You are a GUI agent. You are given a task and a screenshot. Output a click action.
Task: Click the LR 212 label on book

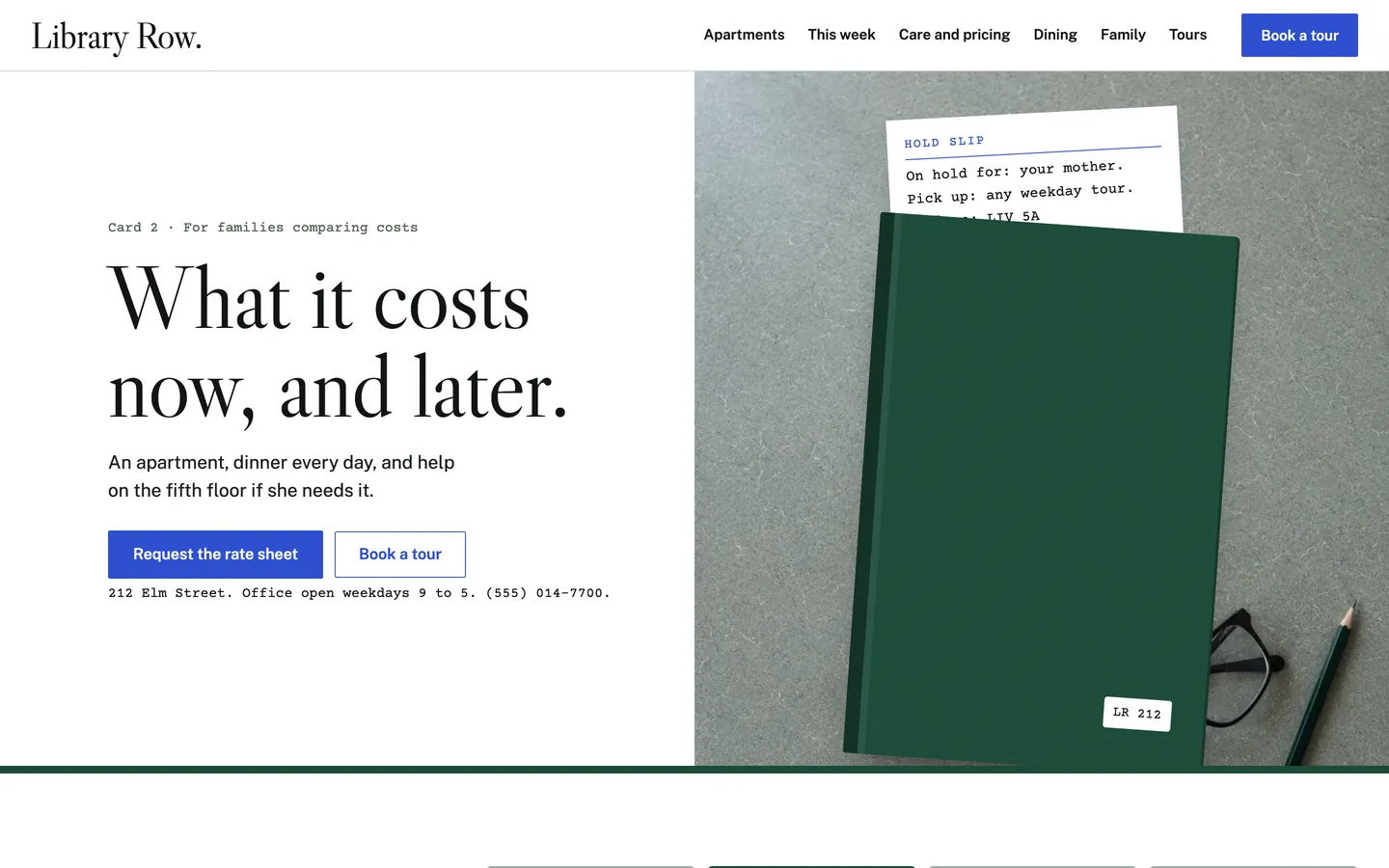[x=1137, y=714]
